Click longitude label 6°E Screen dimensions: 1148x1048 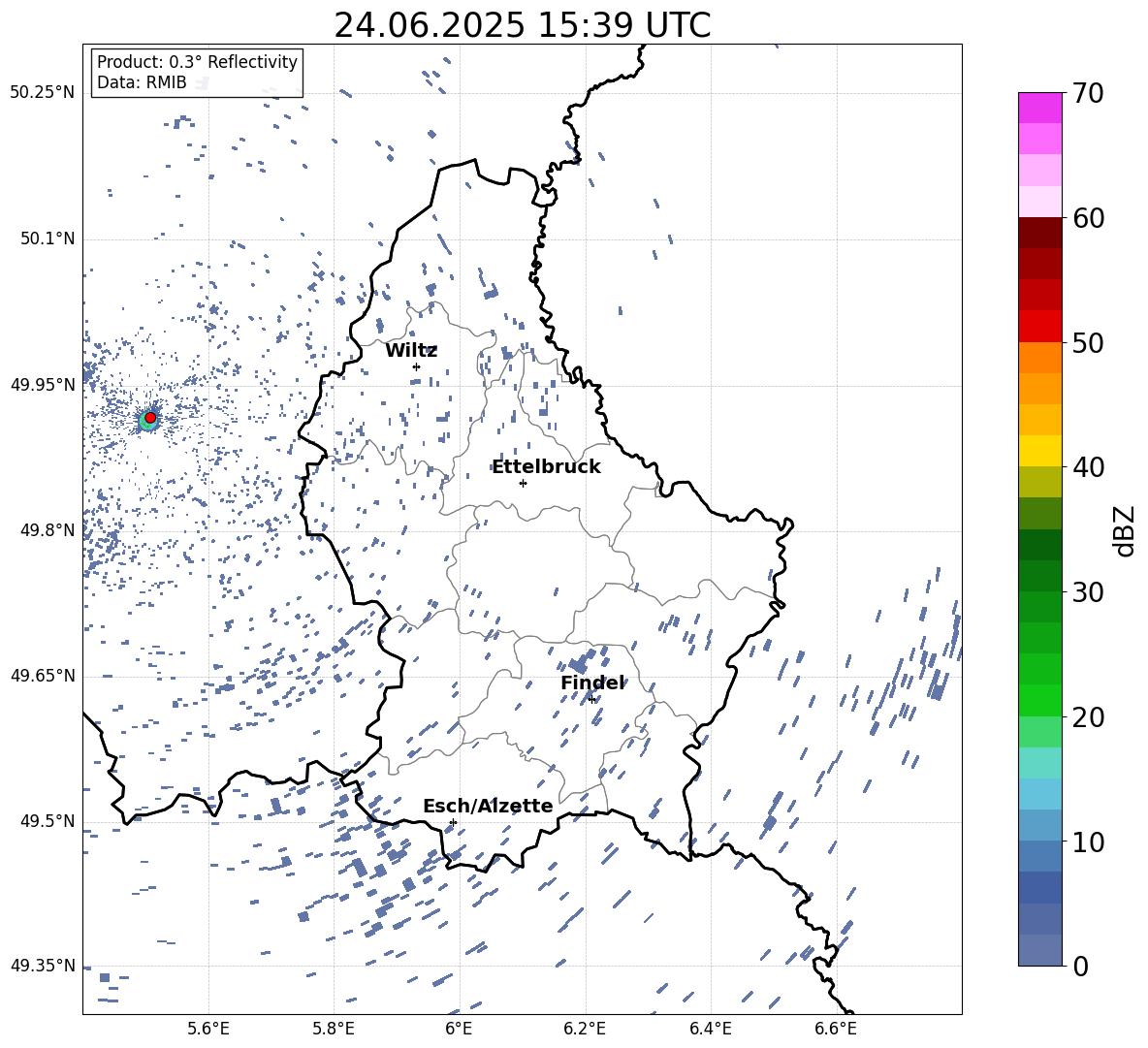[x=459, y=1029]
